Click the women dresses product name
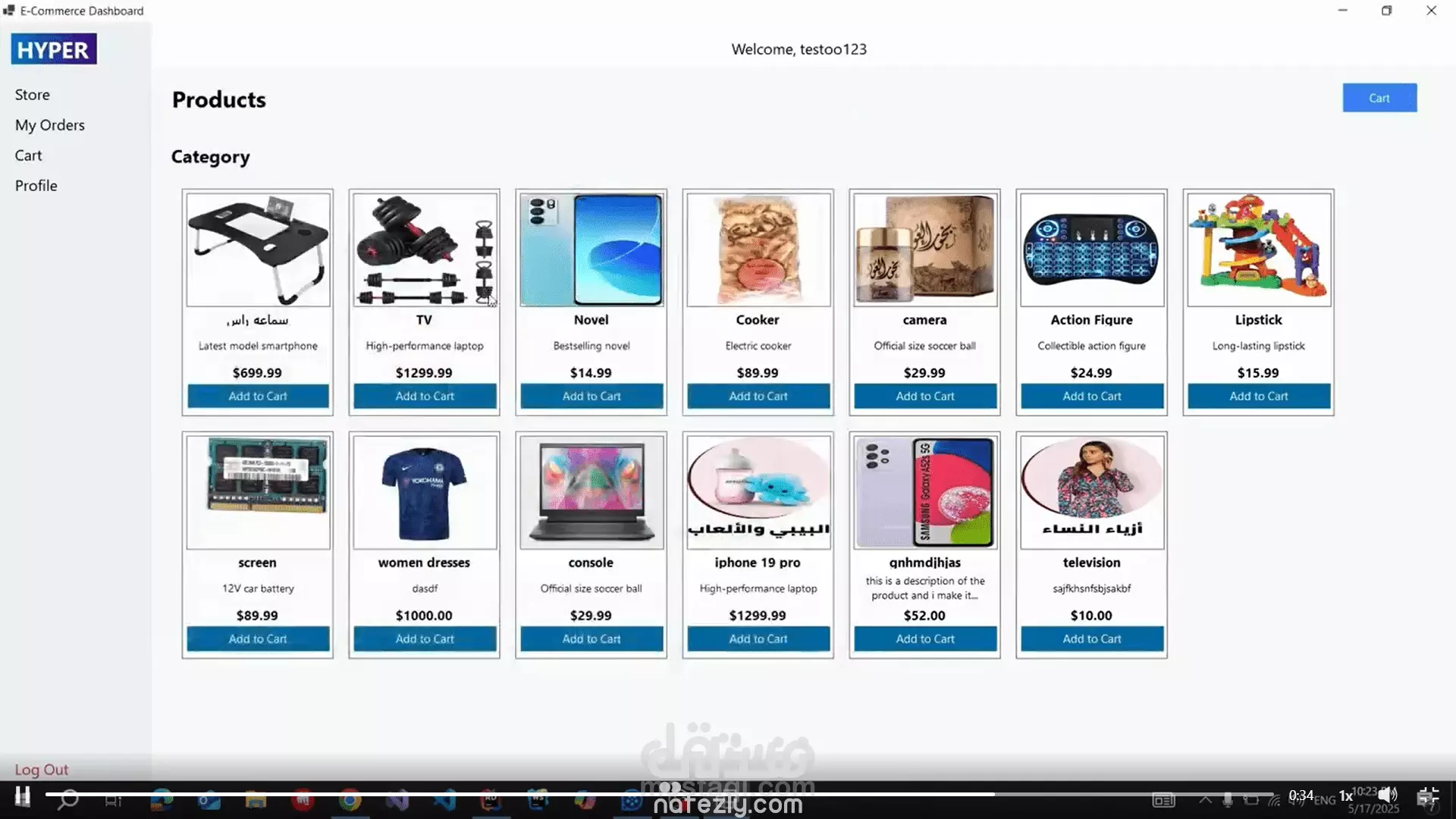Image resolution: width=1456 pixels, height=819 pixels. pyautogui.click(x=425, y=563)
